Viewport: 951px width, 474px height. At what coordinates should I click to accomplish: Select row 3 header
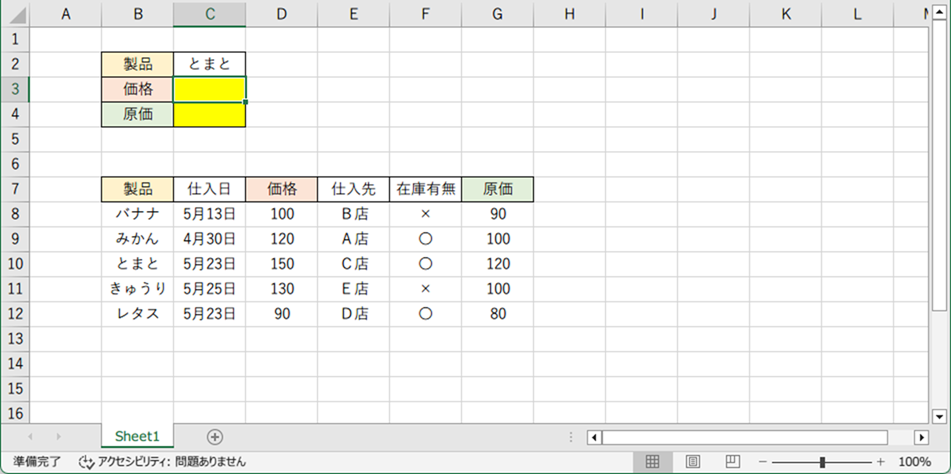click(x=14, y=89)
